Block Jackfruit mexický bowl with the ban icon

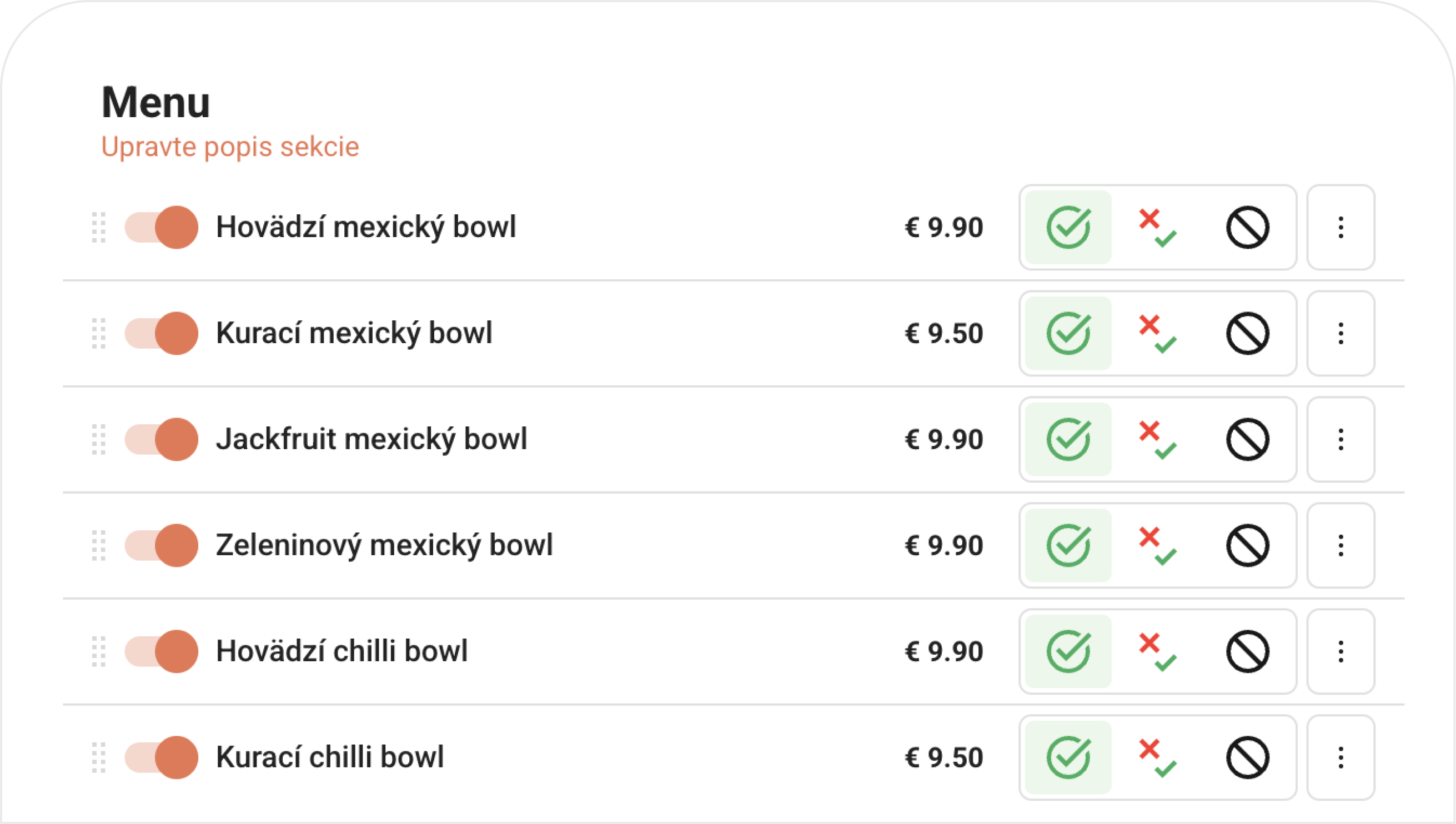1247,439
